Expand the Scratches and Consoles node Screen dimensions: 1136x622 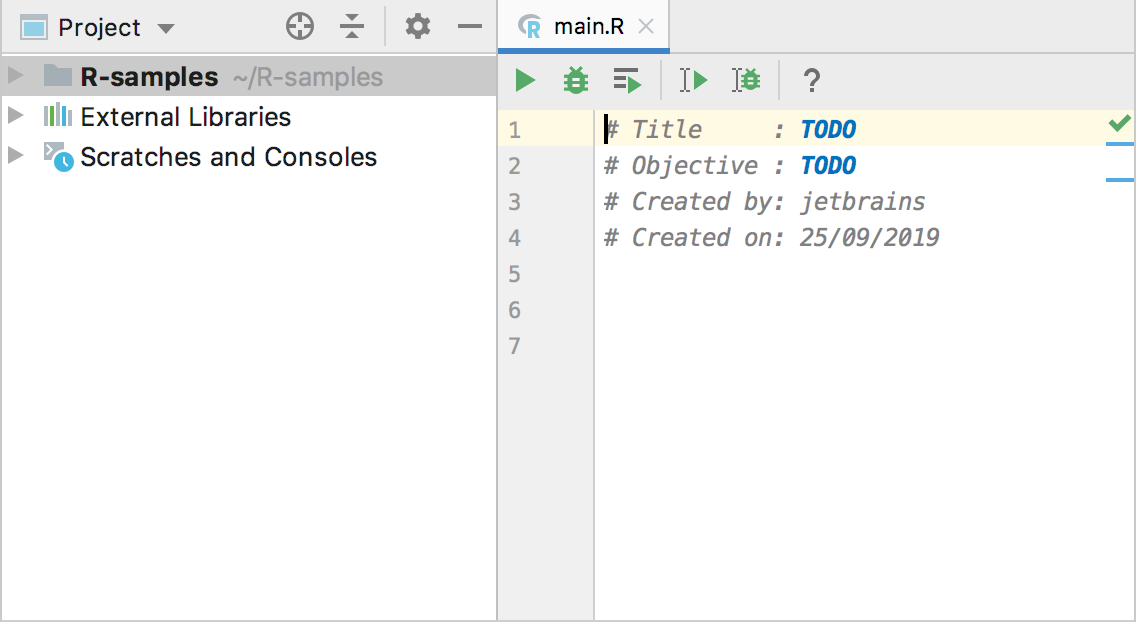point(14,157)
